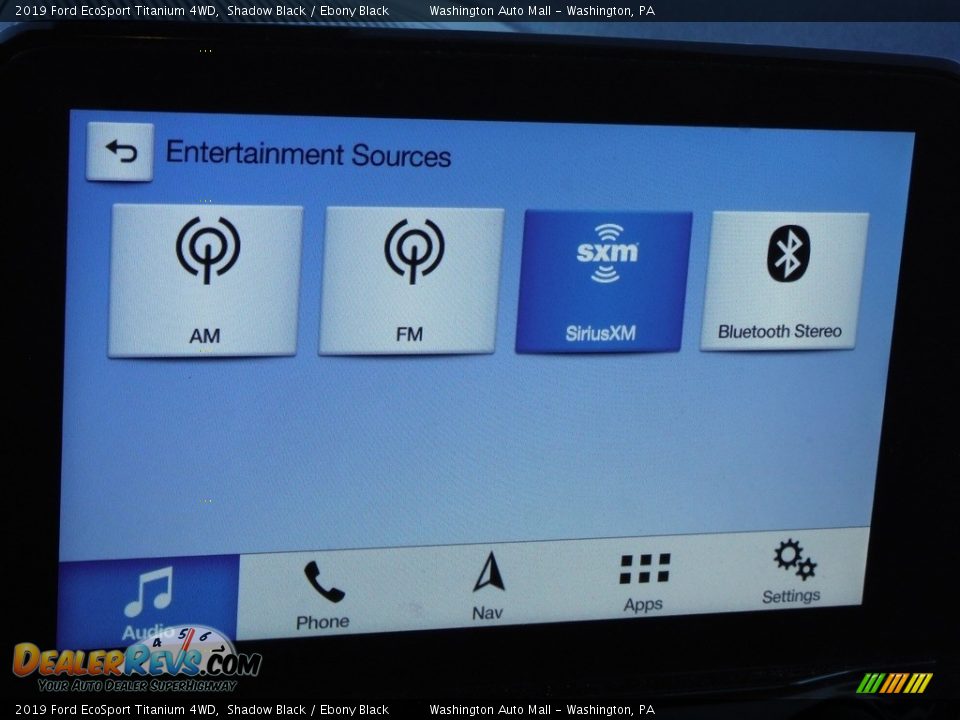960x720 pixels.
Task: Select the AM radio source
Action: click(x=205, y=280)
